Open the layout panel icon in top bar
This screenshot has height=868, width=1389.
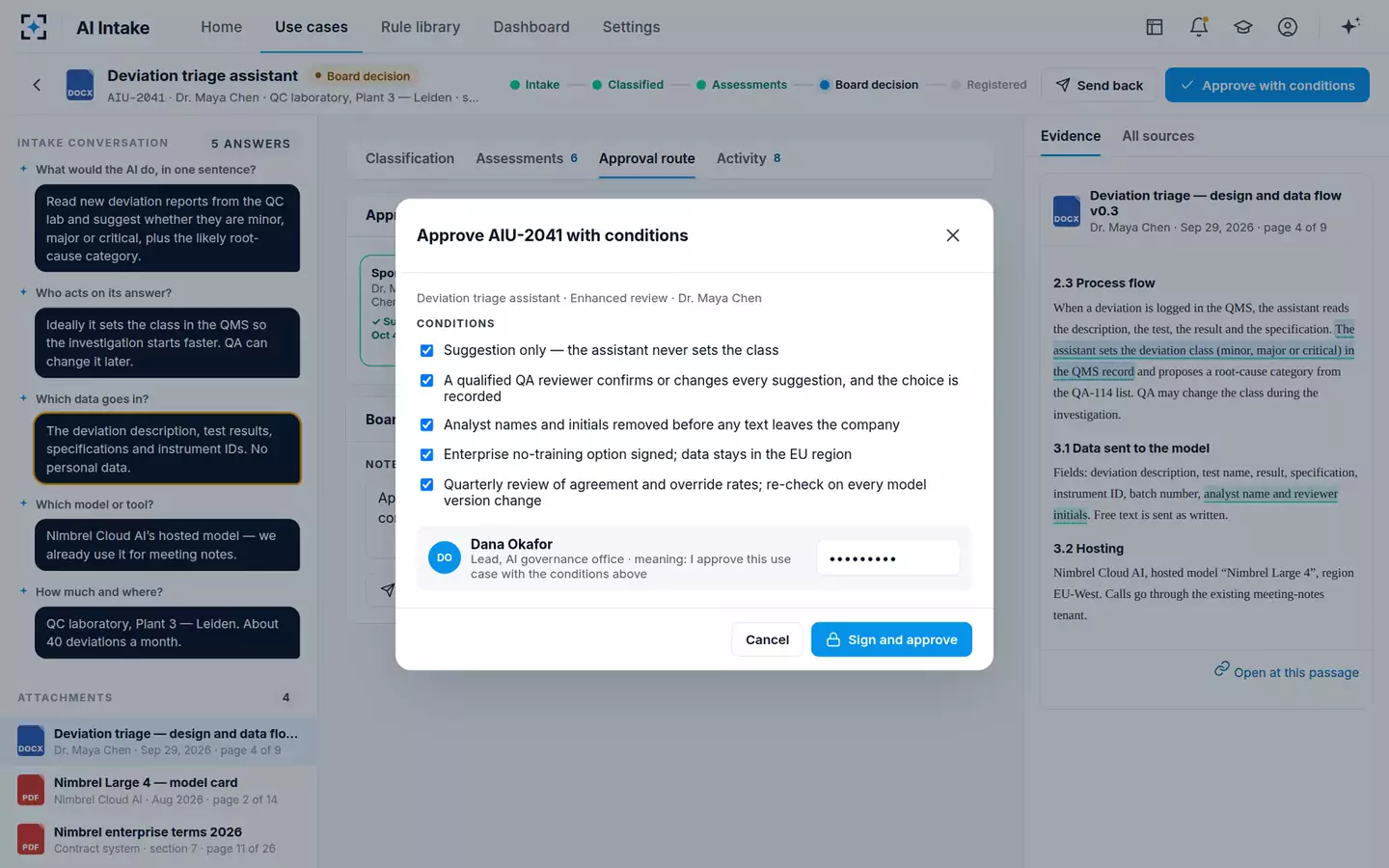coord(1155,27)
